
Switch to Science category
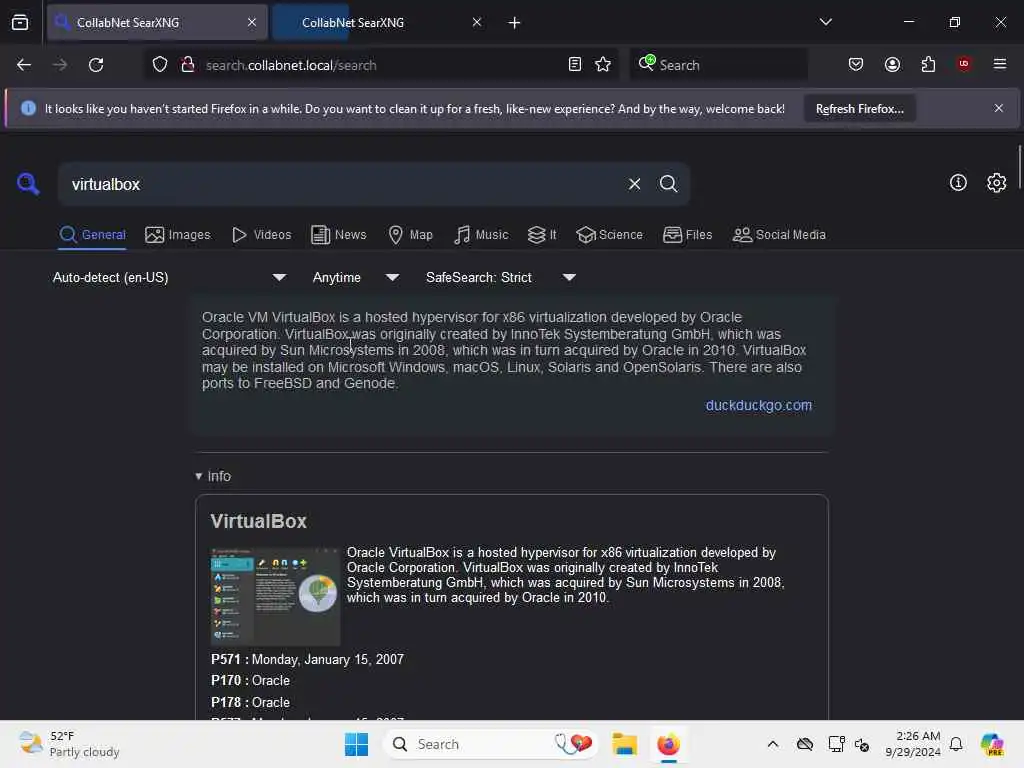click(x=609, y=234)
